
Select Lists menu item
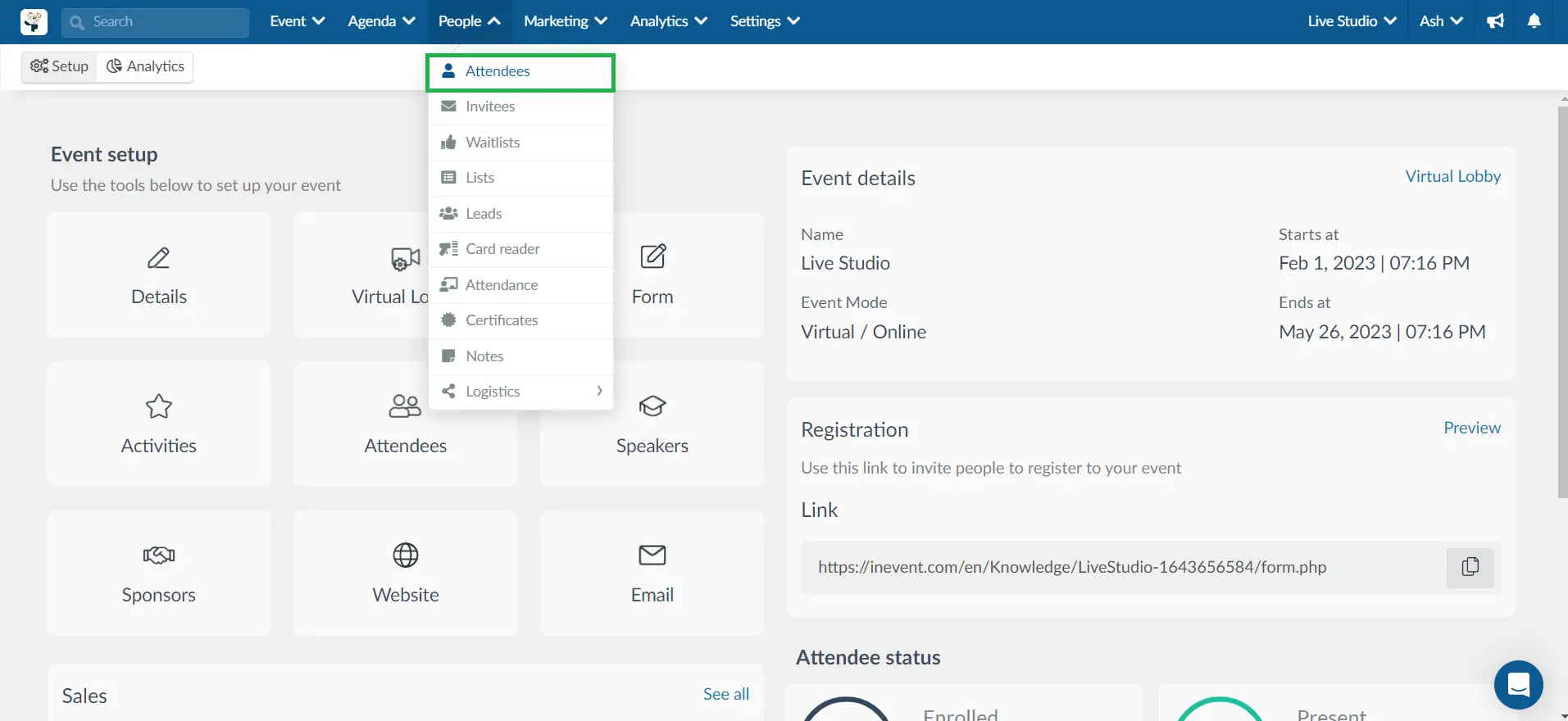click(520, 178)
